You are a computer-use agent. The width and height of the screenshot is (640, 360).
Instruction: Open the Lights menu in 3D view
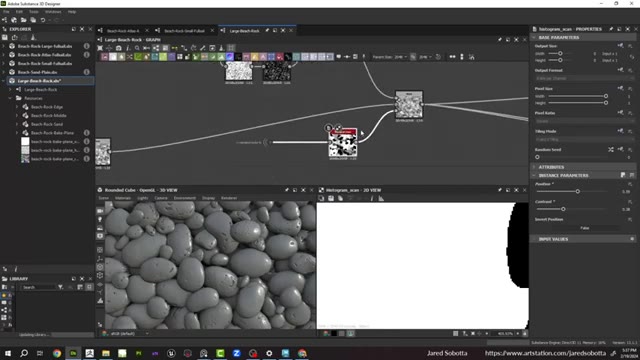(x=142, y=198)
